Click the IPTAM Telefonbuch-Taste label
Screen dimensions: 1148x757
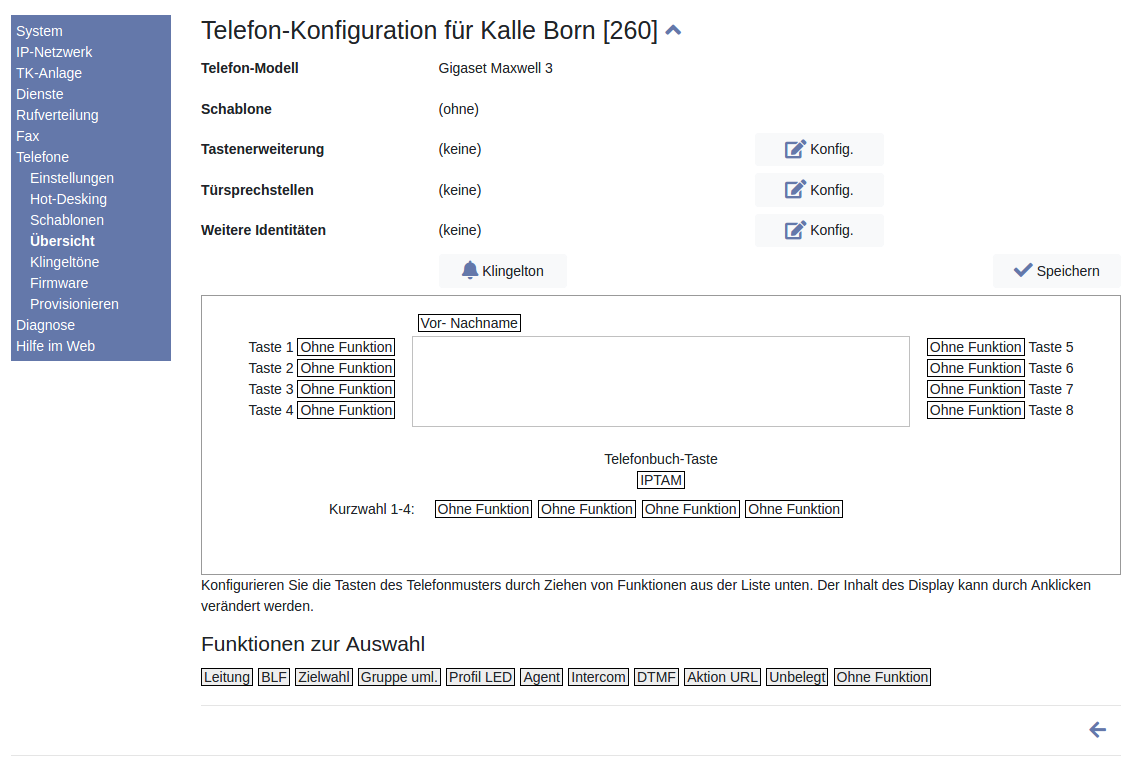pyautogui.click(x=661, y=480)
